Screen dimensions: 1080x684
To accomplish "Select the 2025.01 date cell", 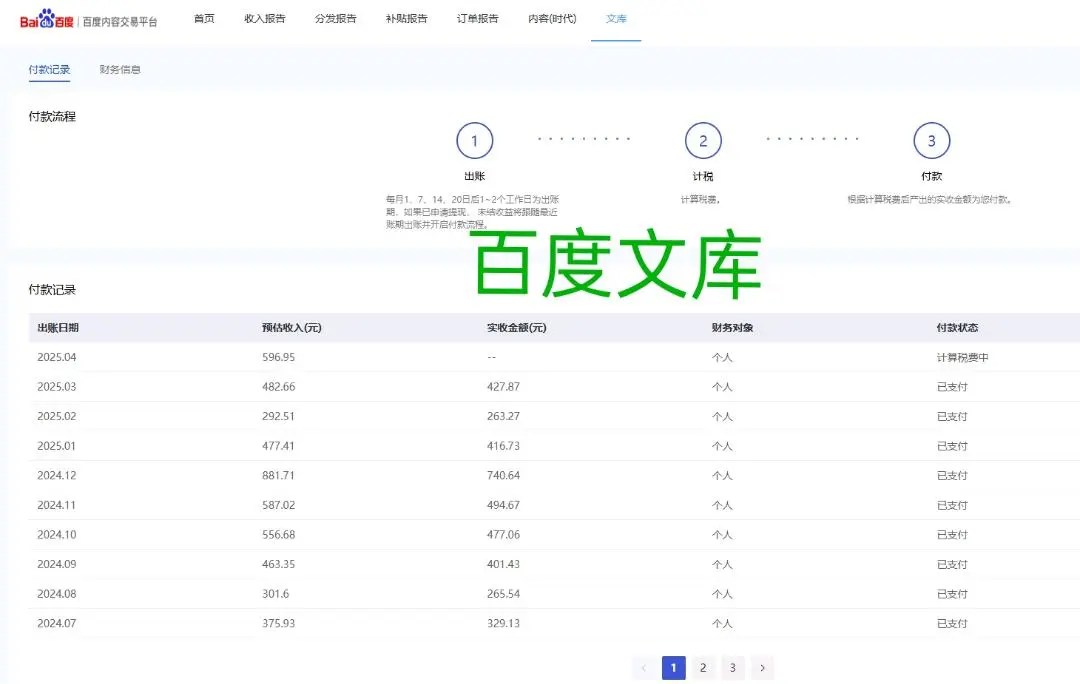I will (x=56, y=446).
